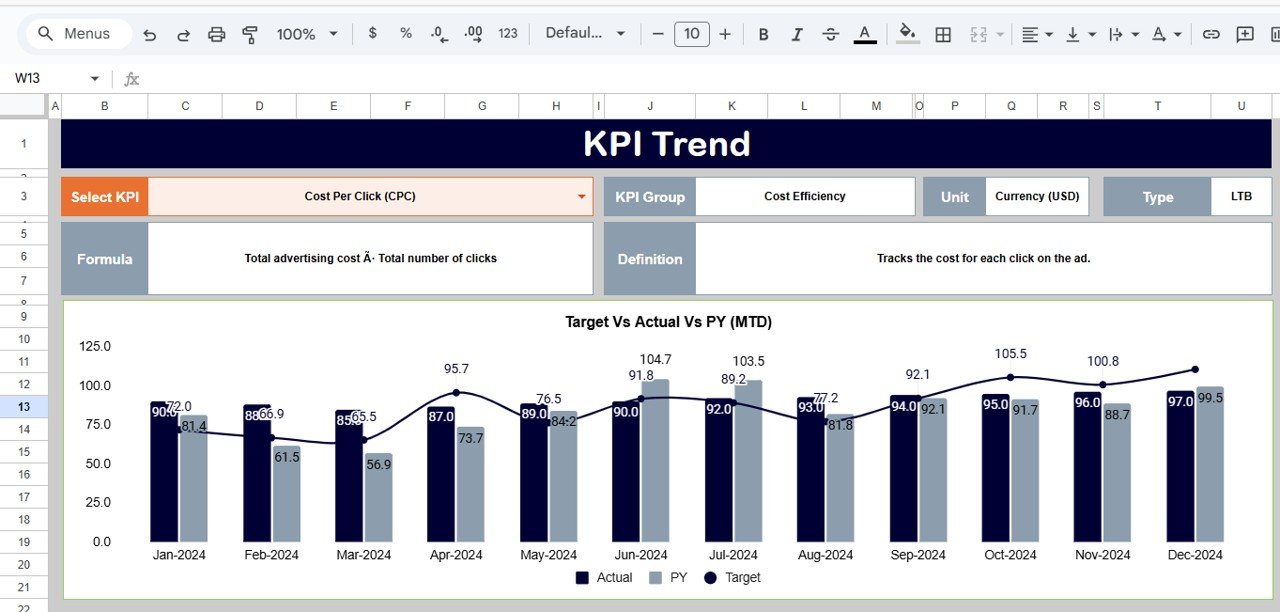This screenshot has height=612, width=1280.
Task: Open the Text color picker
Action: (864, 33)
